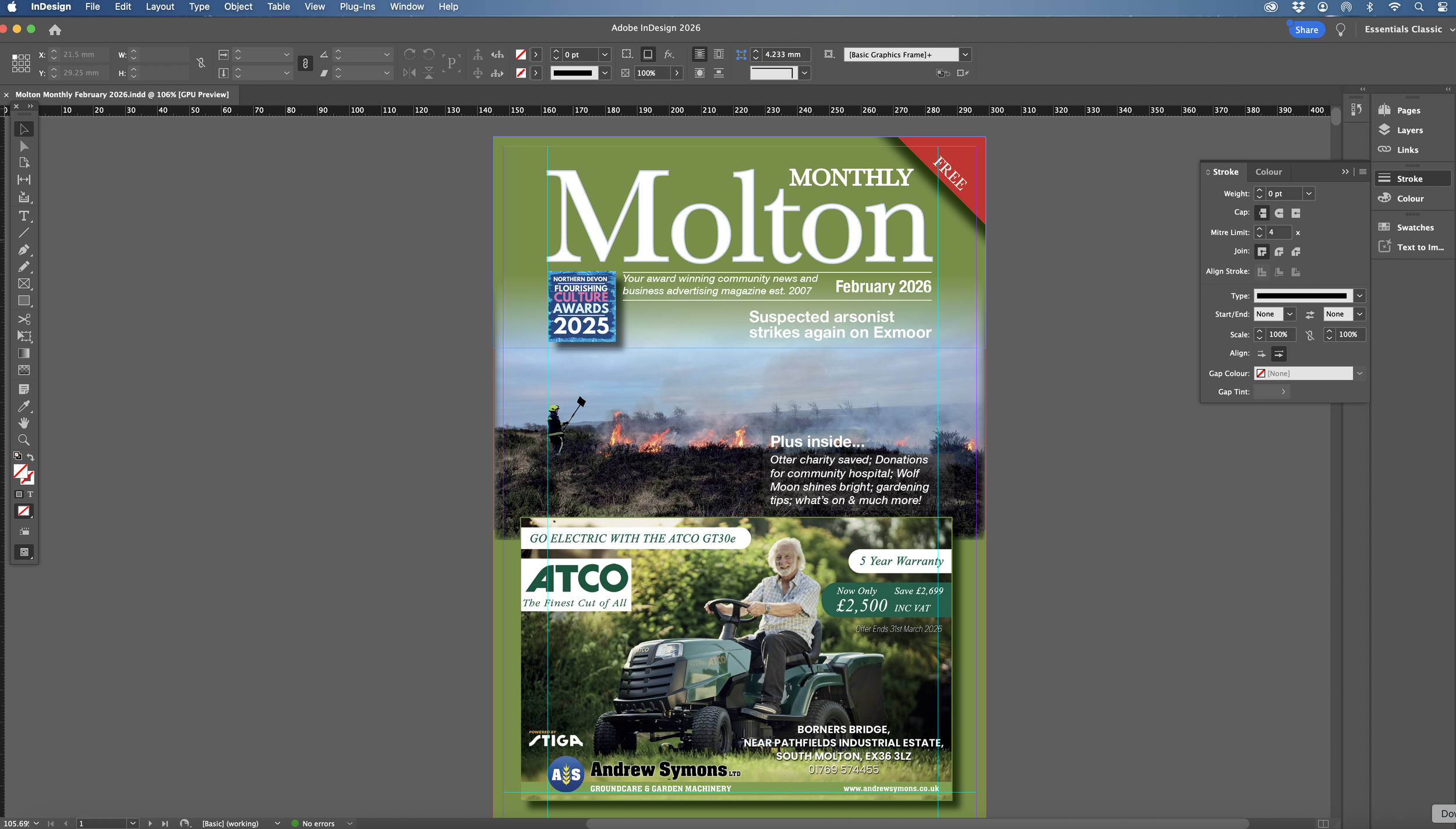Switch to the Colour tab in Stroke panel

pyautogui.click(x=1268, y=171)
